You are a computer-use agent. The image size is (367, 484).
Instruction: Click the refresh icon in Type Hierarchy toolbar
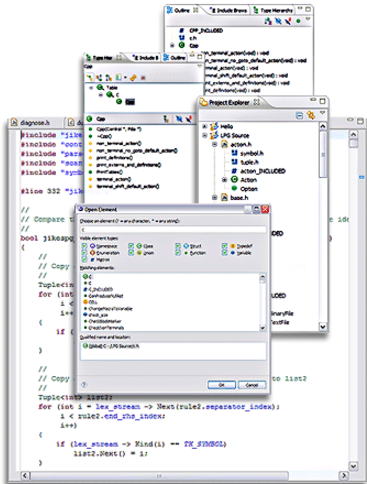[x=133, y=78]
